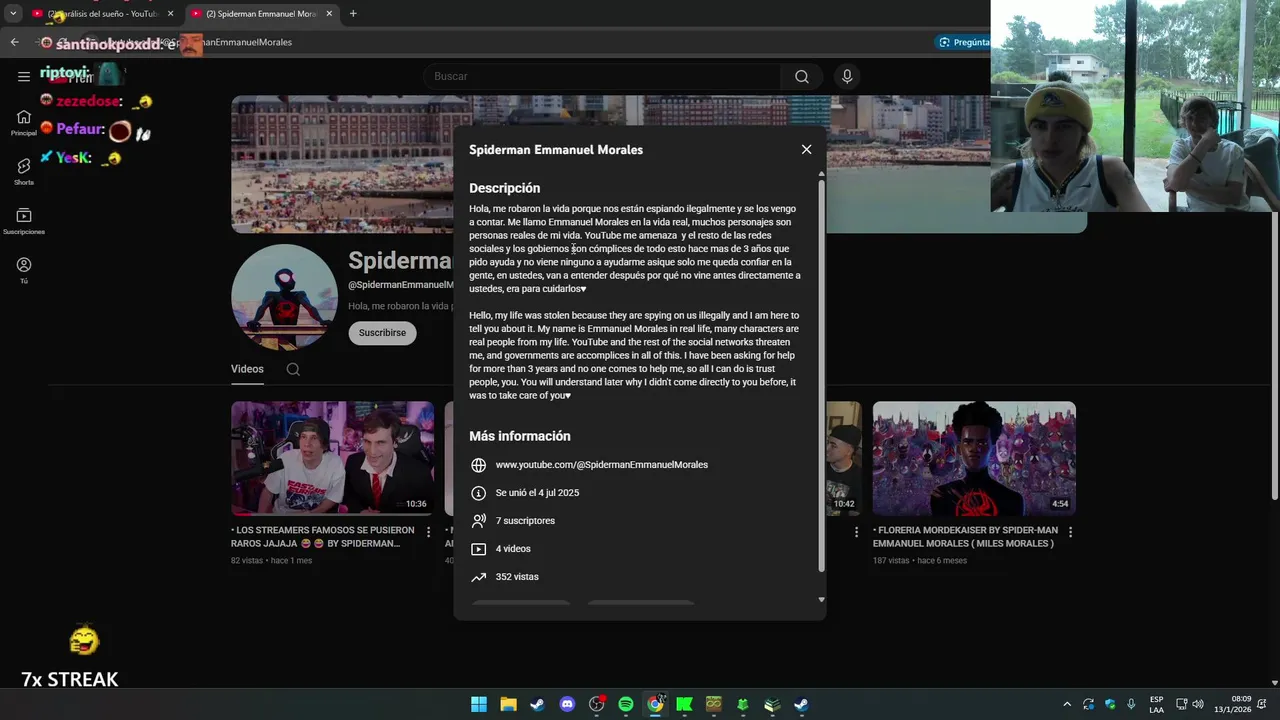Screen dimensions: 1280x720
Task: Open FLORERIA MORDEKAISER video title link
Action: 966,537
